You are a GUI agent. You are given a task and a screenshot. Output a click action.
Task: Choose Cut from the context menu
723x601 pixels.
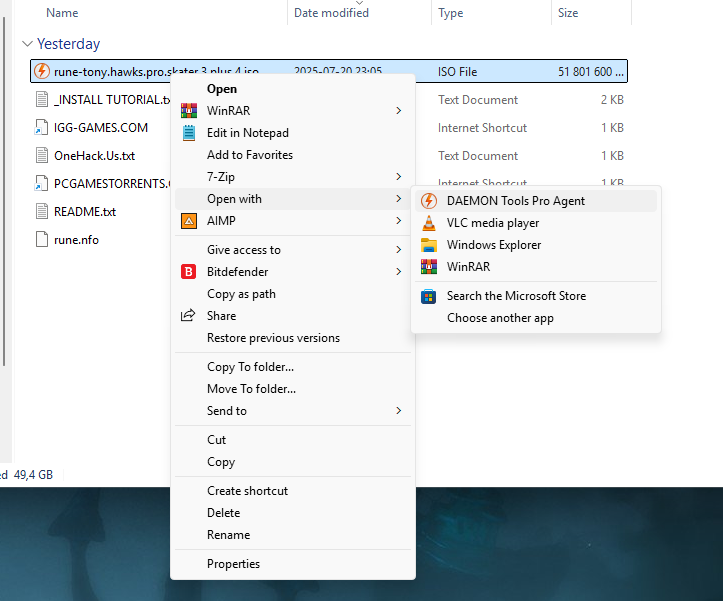[293, 440]
